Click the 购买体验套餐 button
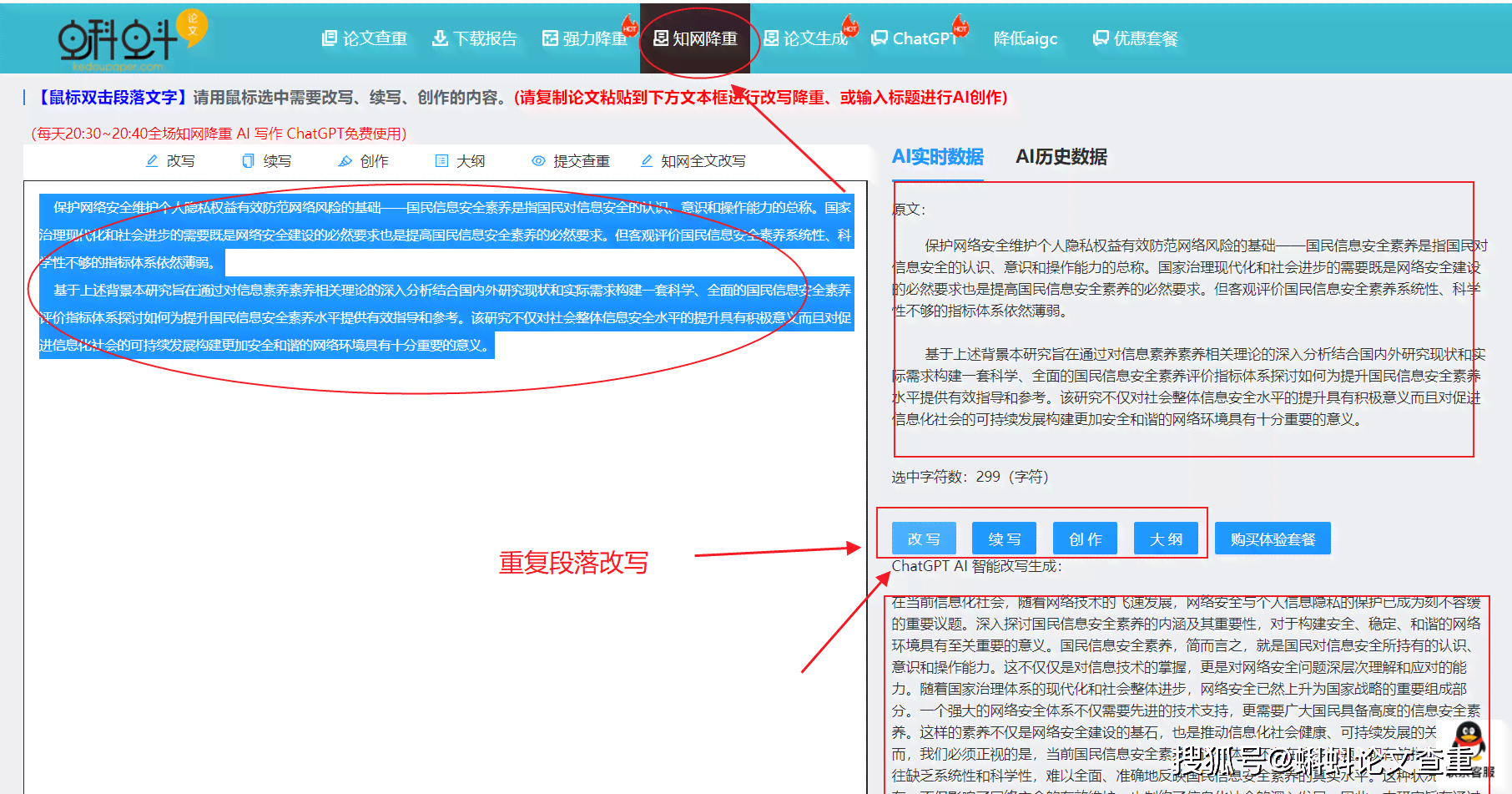 coord(1273,539)
